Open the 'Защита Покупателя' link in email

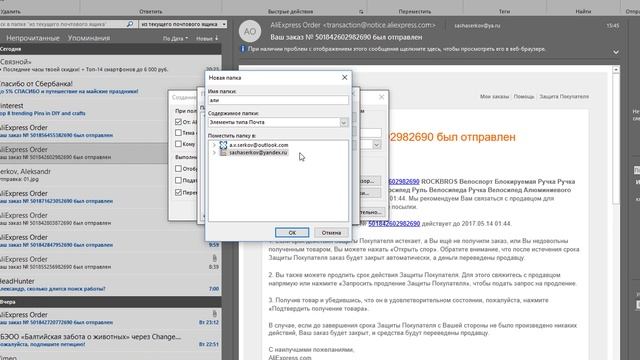tap(564, 97)
